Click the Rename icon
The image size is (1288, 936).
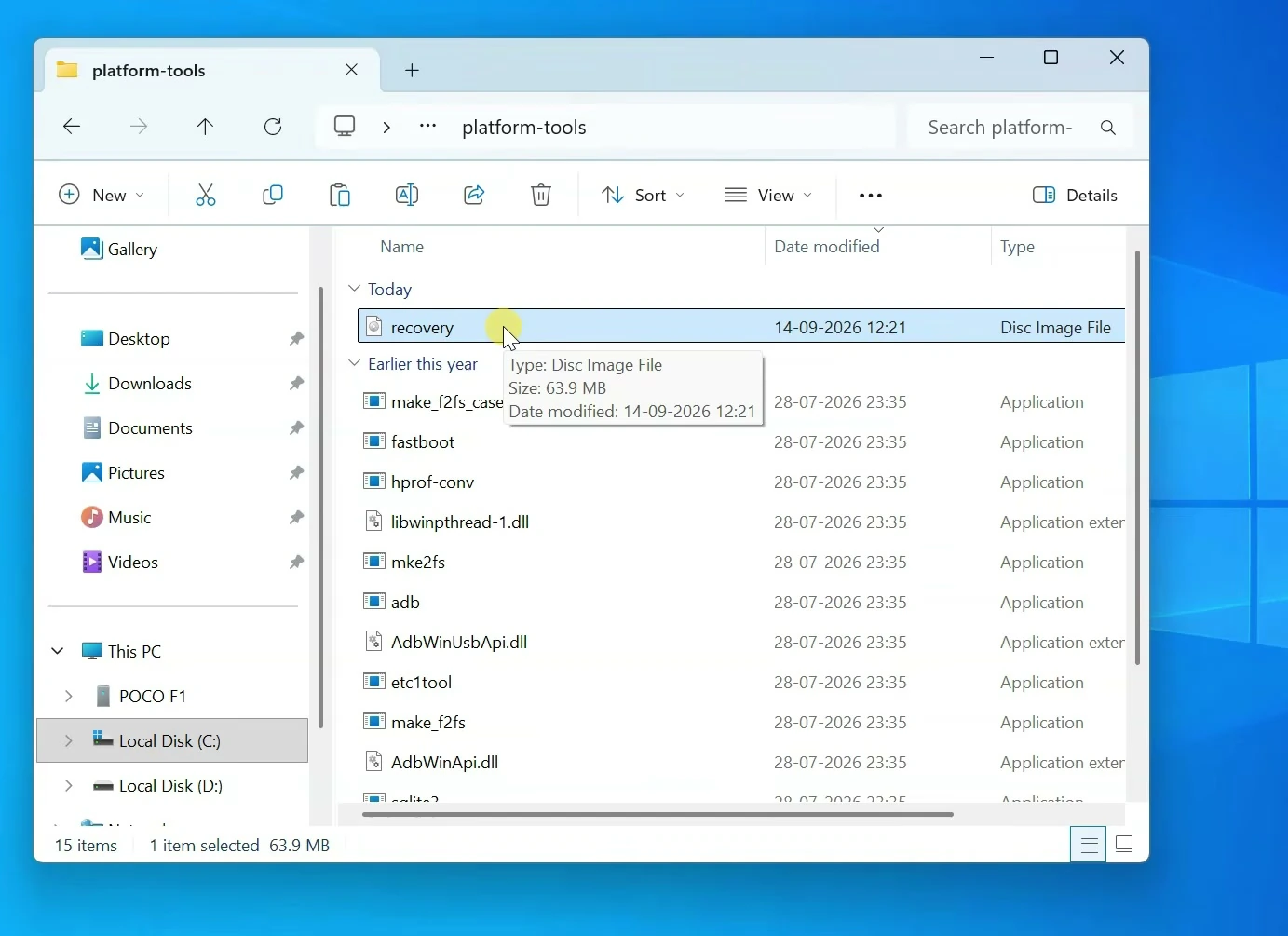click(x=407, y=195)
